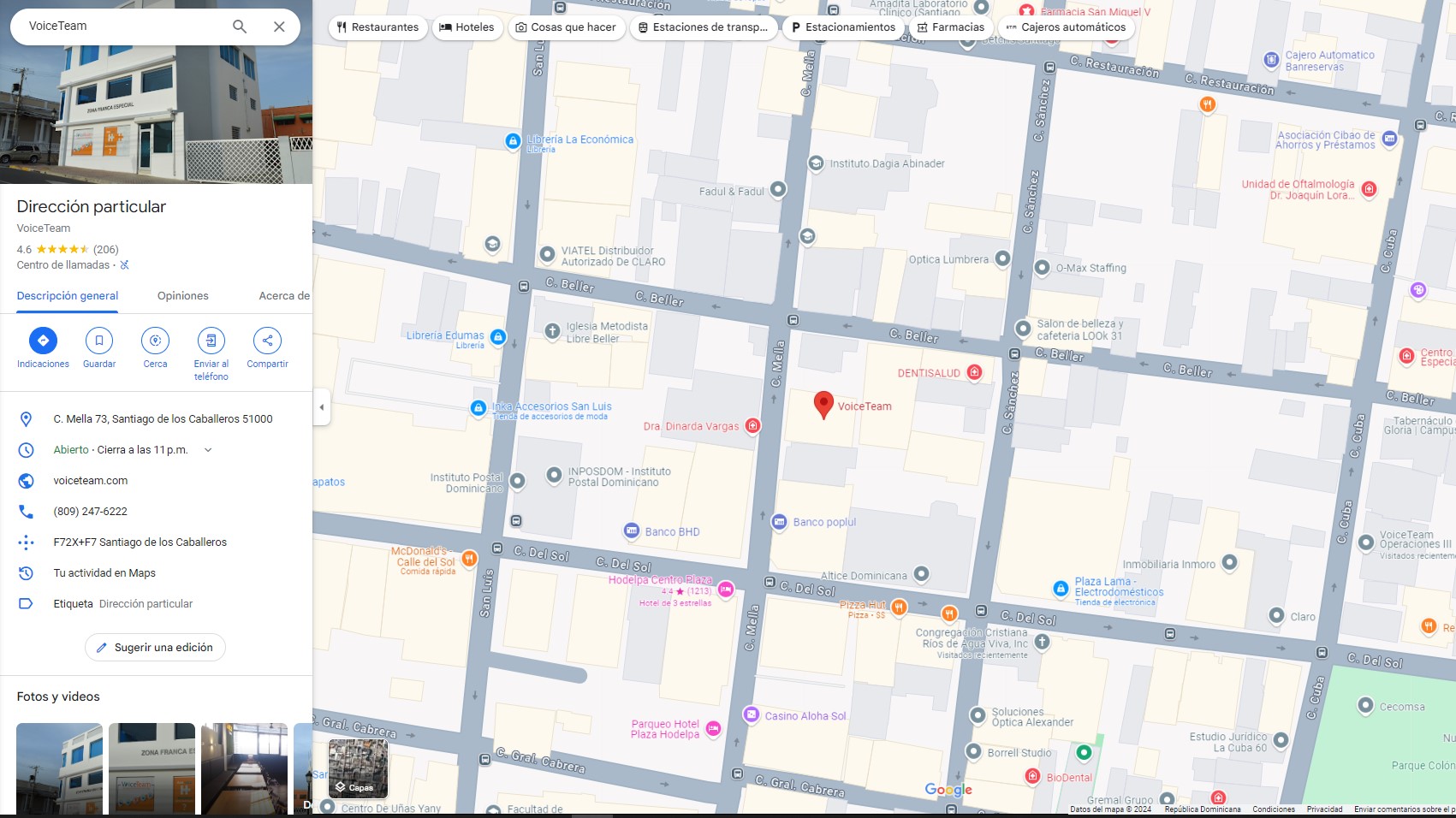Click the 206 reviews count
Image resolution: width=1456 pixels, height=818 pixels.
pyautogui.click(x=106, y=250)
